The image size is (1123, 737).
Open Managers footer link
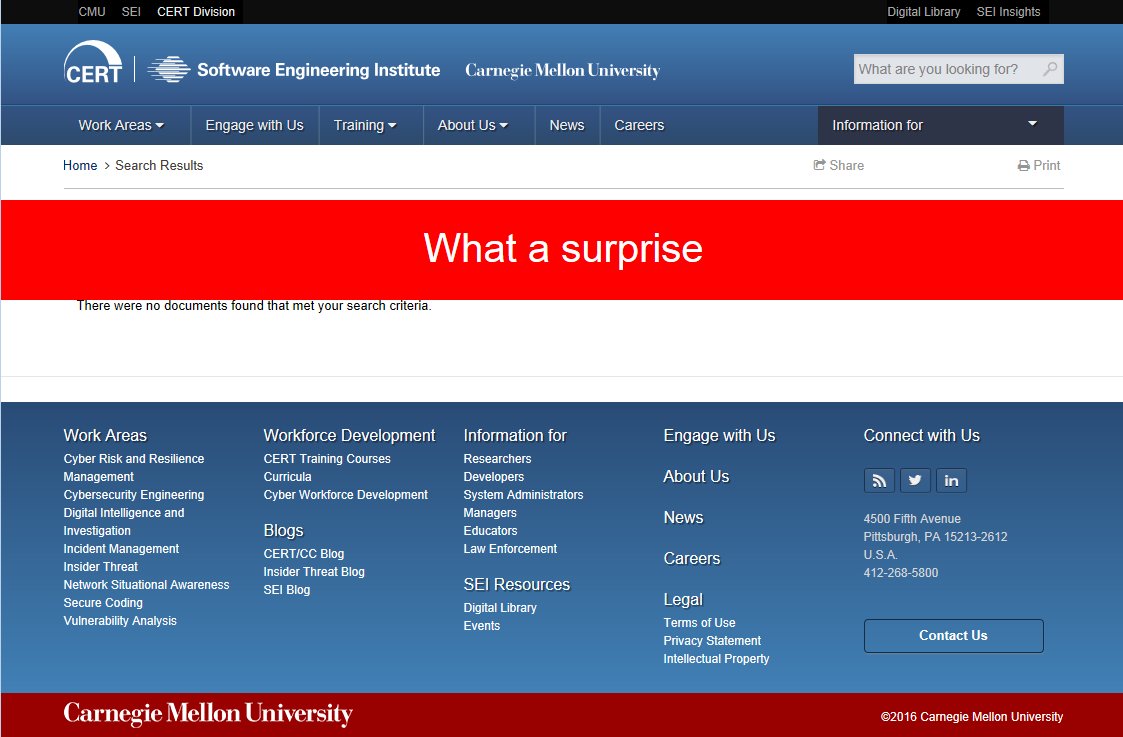pyautogui.click(x=490, y=513)
